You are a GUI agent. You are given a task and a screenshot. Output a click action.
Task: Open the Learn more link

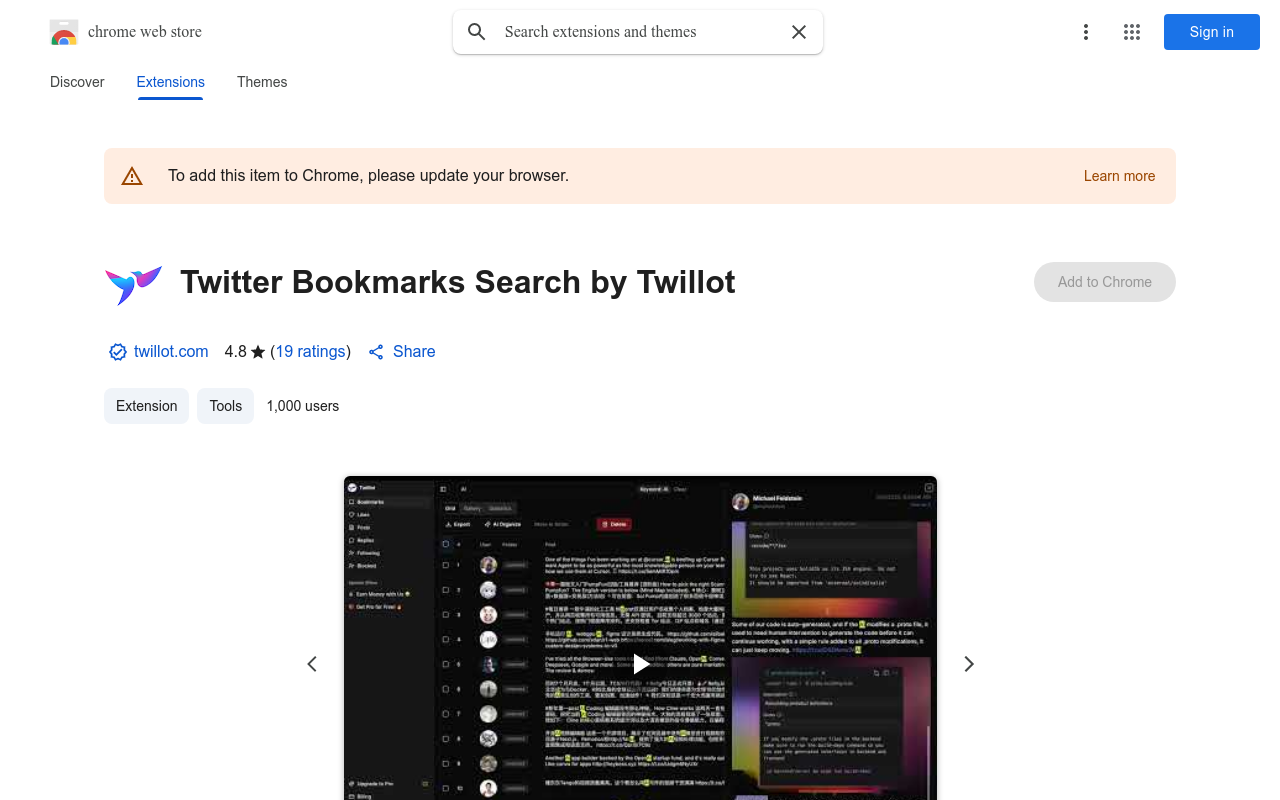[1119, 176]
